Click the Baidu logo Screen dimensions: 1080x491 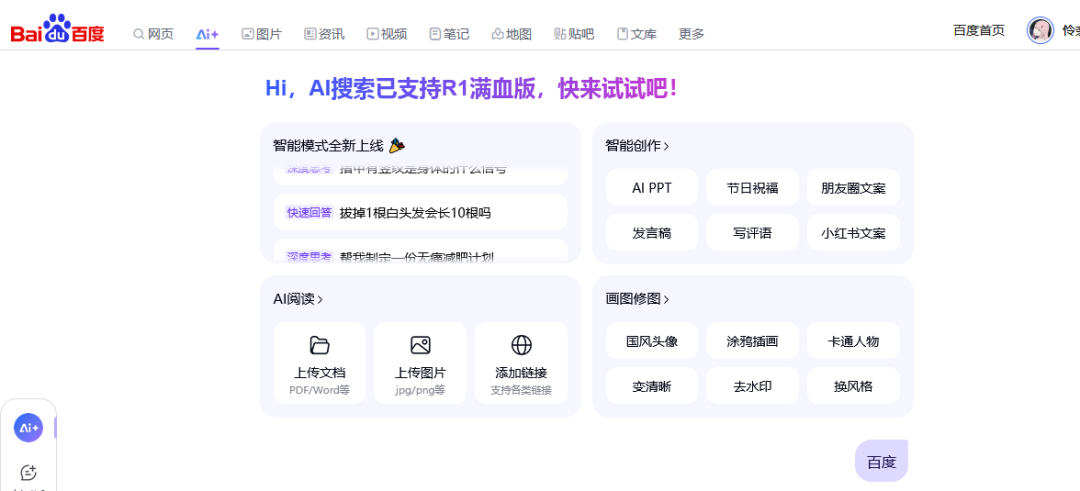(57, 29)
